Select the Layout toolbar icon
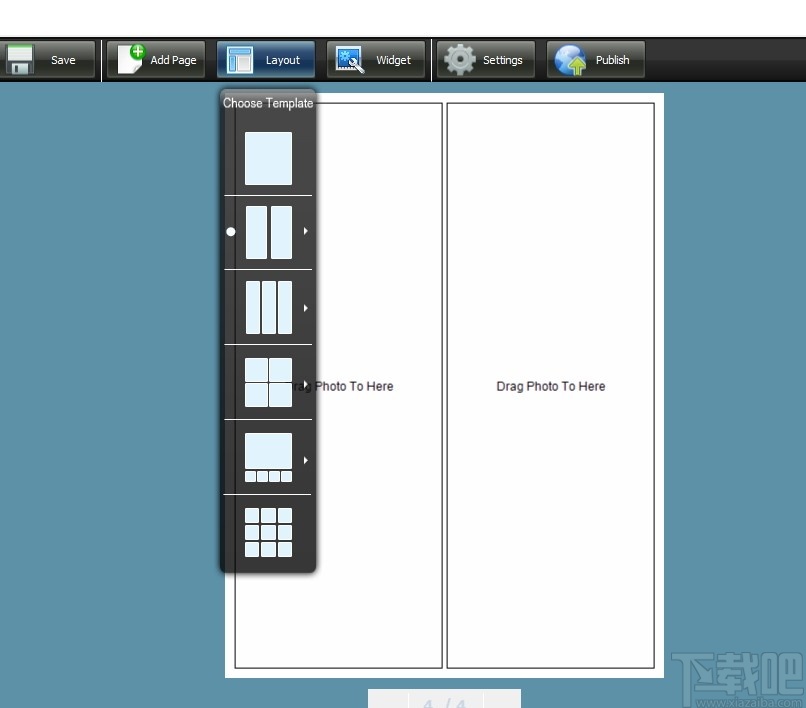 tap(239, 59)
